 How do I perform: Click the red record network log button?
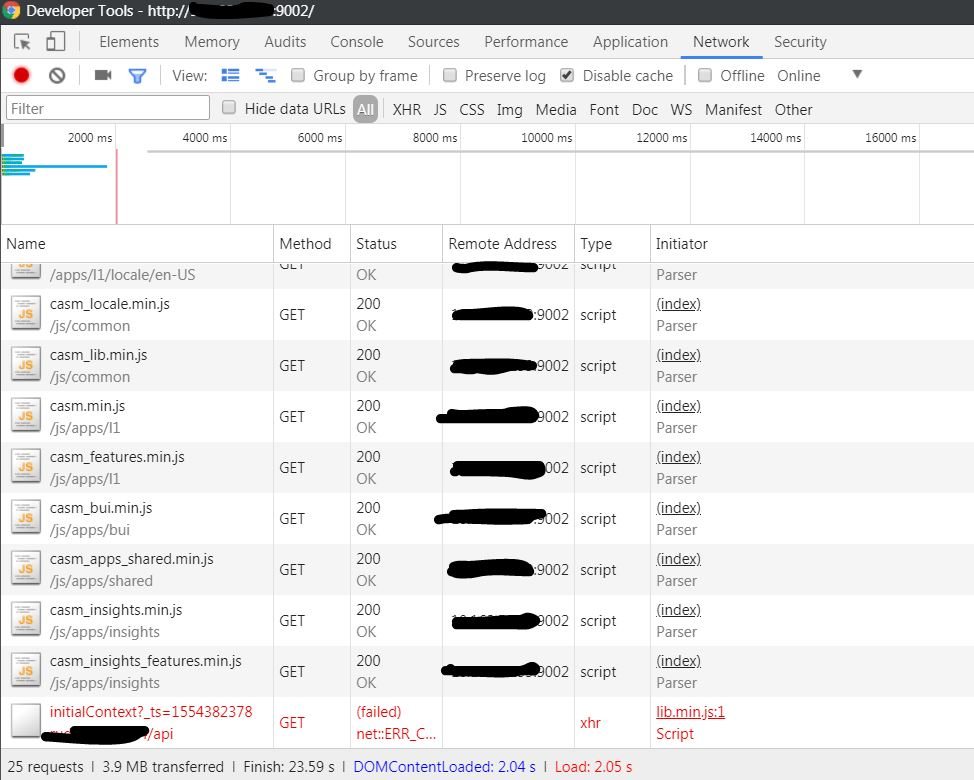click(21, 75)
